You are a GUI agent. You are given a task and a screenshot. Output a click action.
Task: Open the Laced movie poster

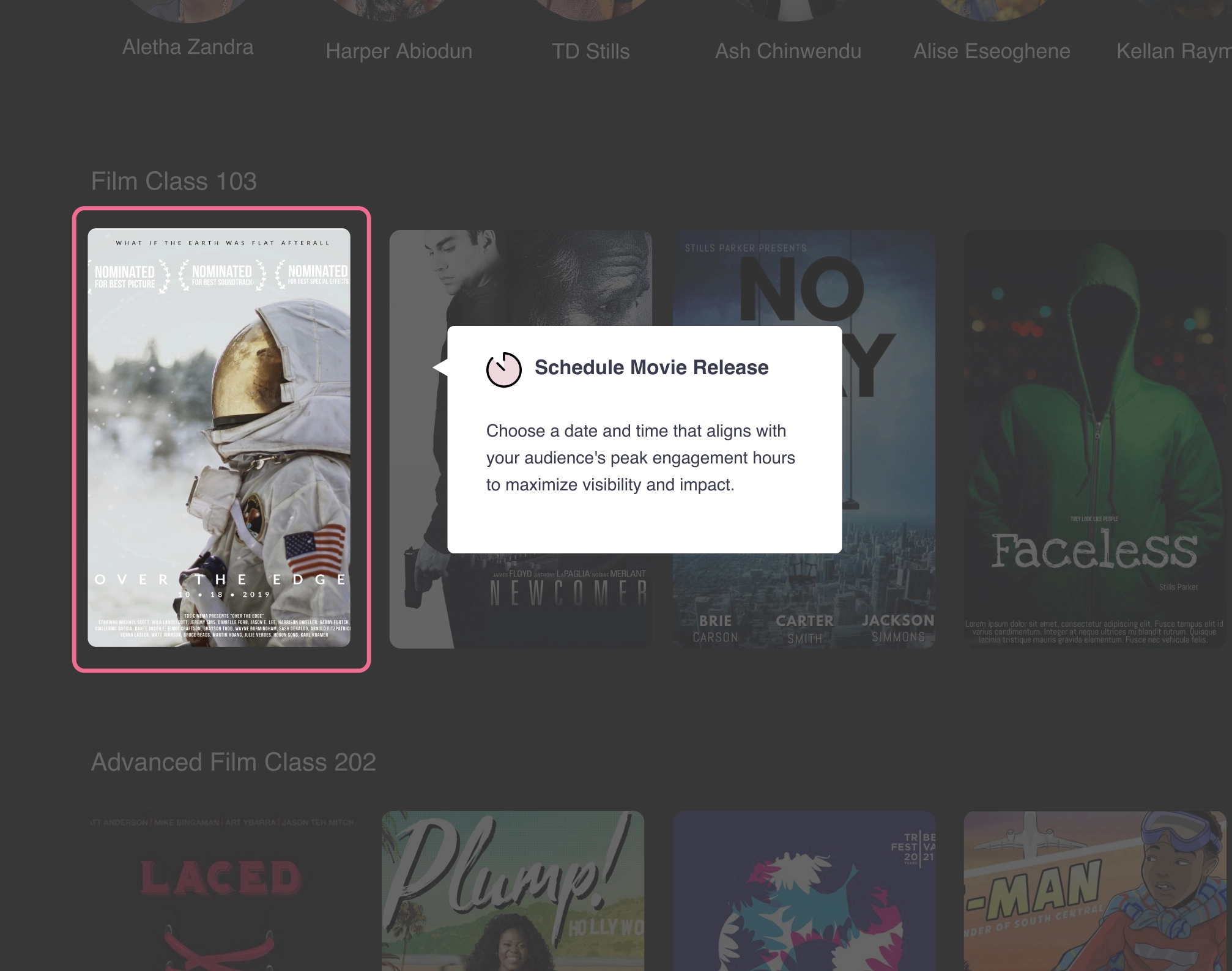click(x=221, y=891)
